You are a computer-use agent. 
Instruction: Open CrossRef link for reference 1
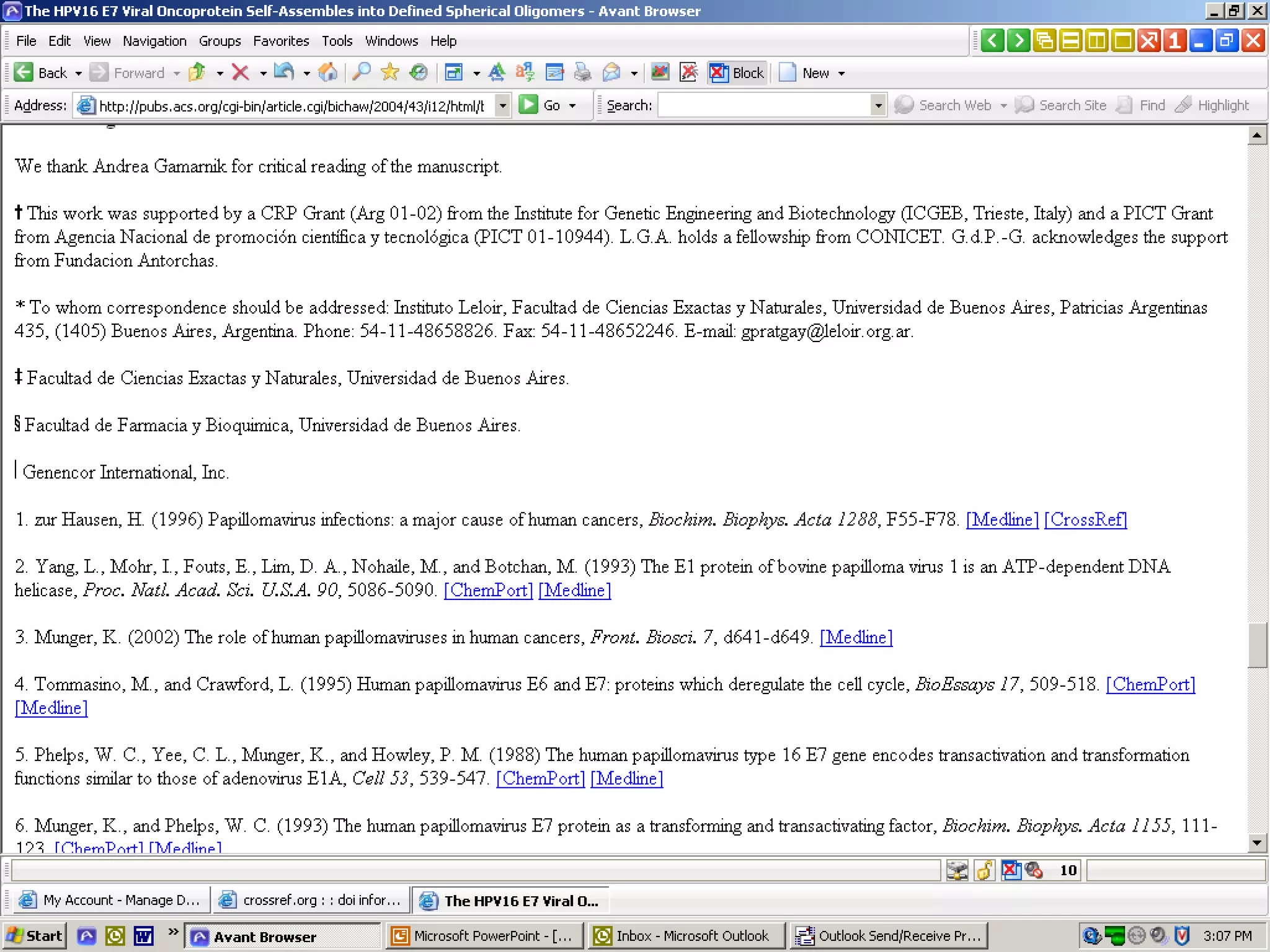coord(1085,519)
